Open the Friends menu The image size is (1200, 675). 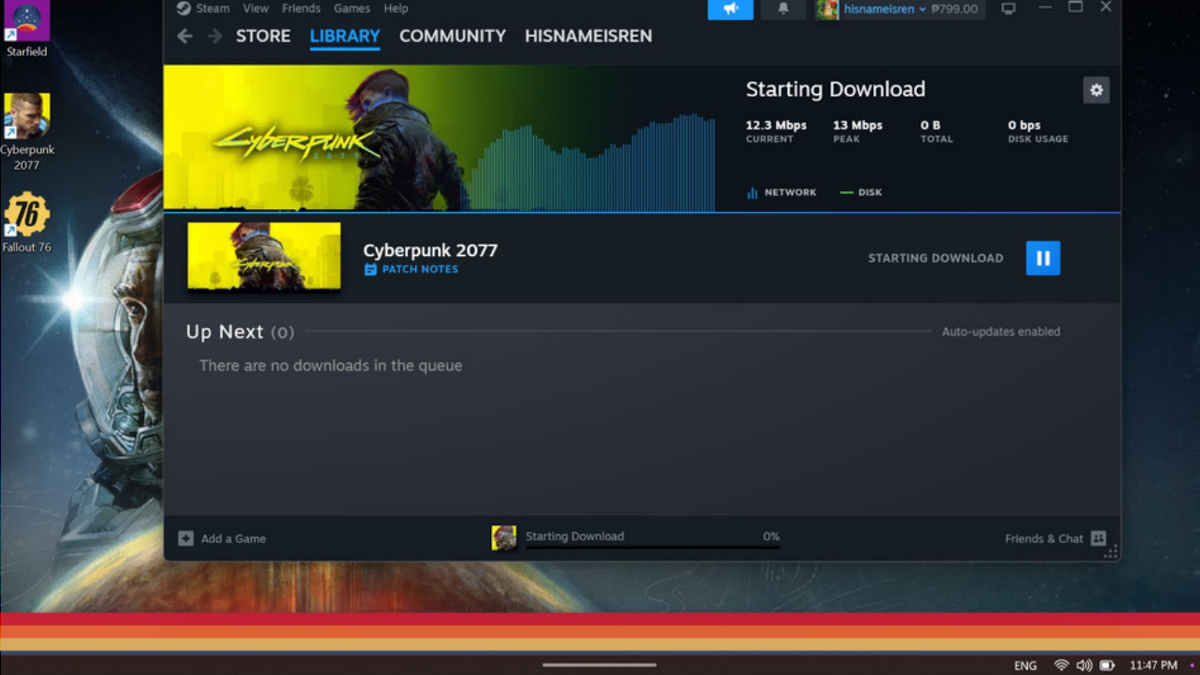point(301,8)
